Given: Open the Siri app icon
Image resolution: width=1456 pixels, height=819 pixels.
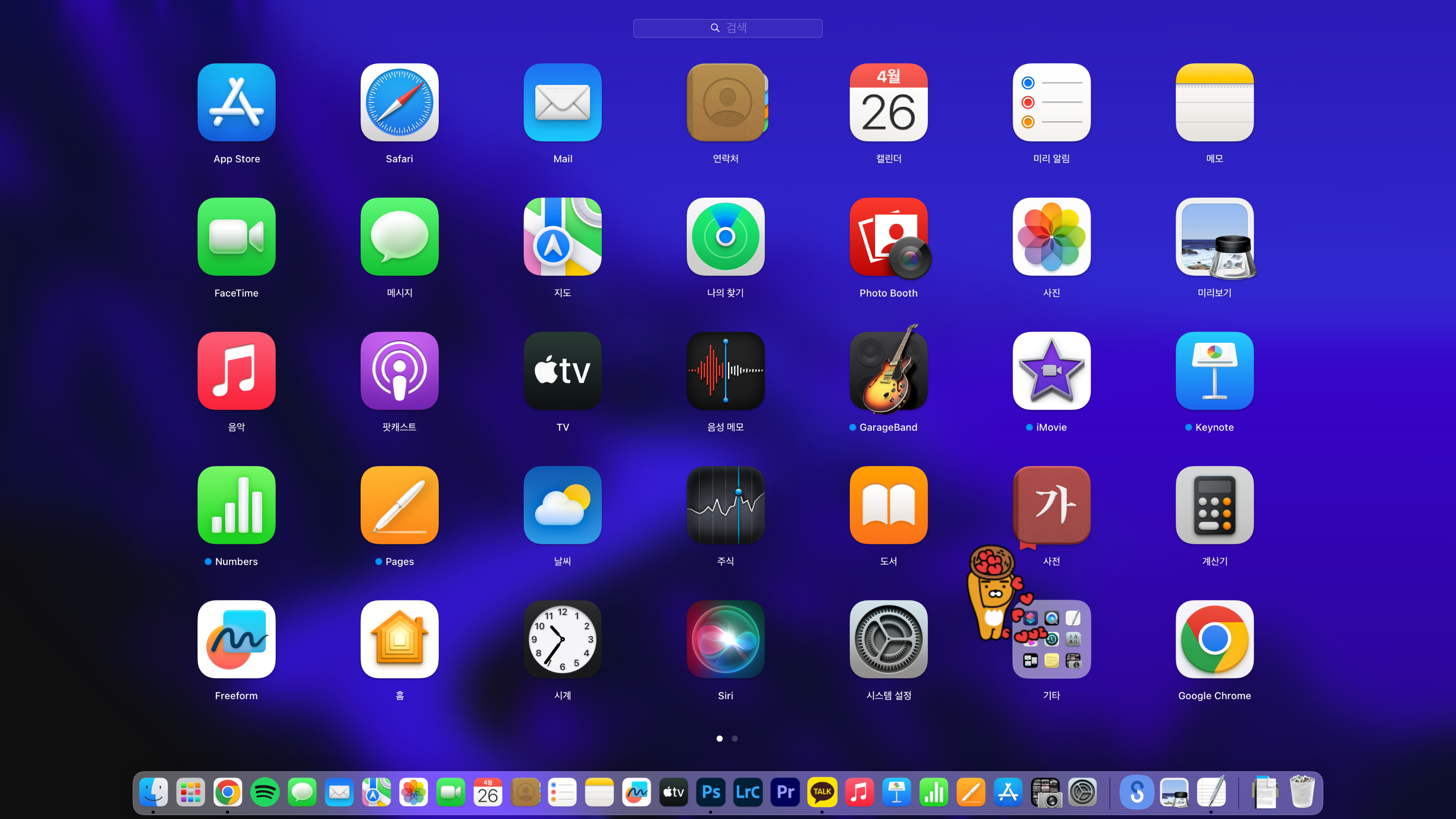Looking at the screenshot, I should (725, 639).
